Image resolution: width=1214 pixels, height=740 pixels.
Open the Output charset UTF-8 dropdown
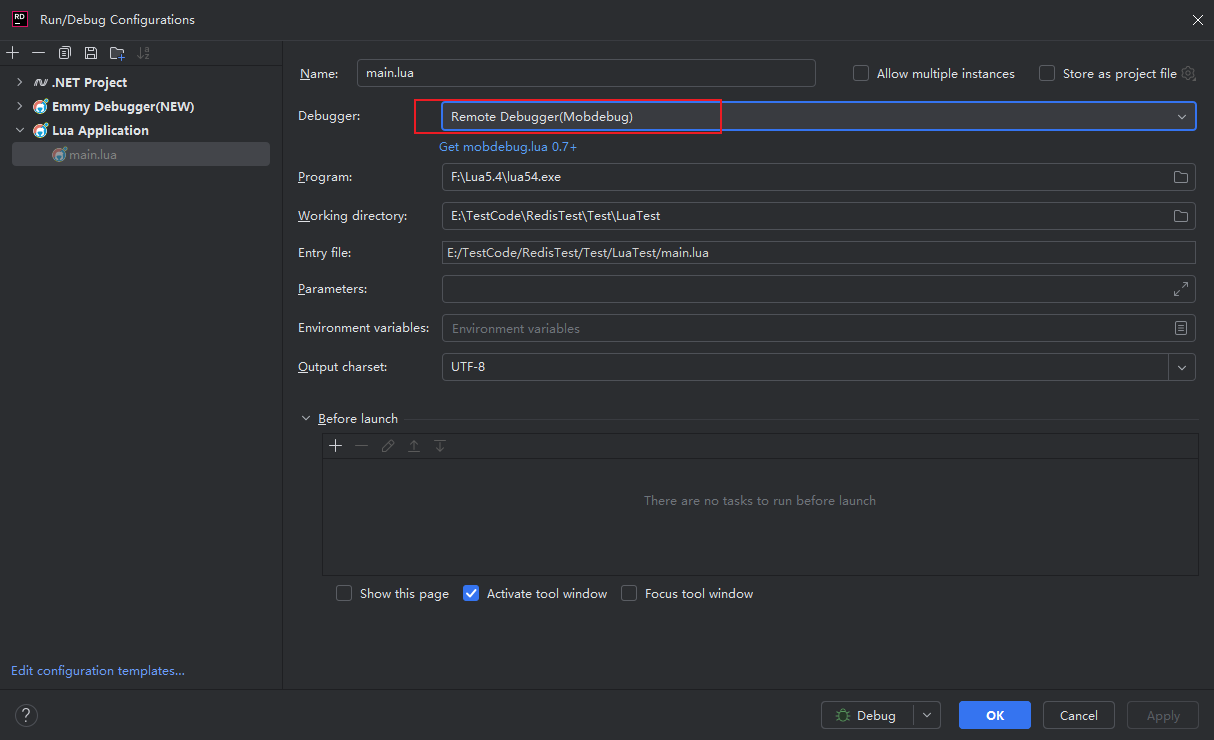(x=1182, y=367)
